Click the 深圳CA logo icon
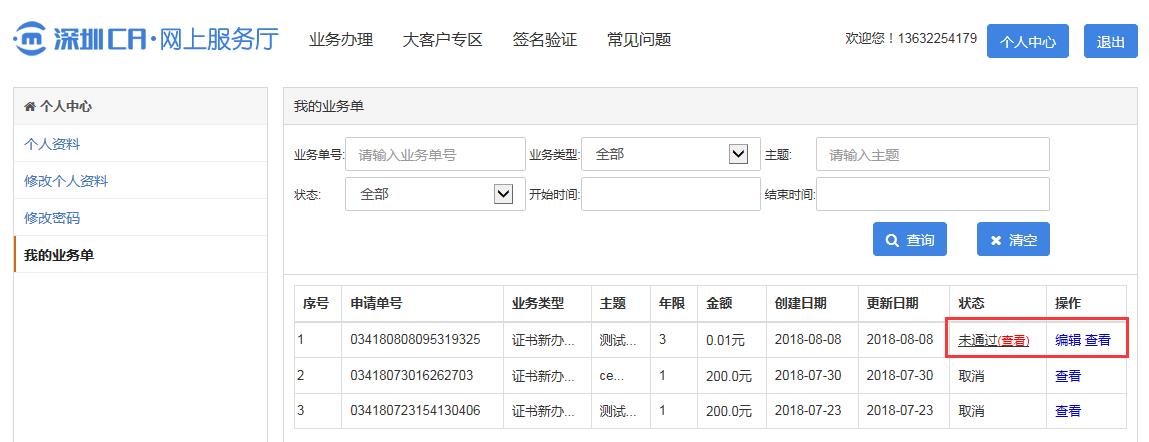The image size is (1149, 442). [x=30, y=39]
